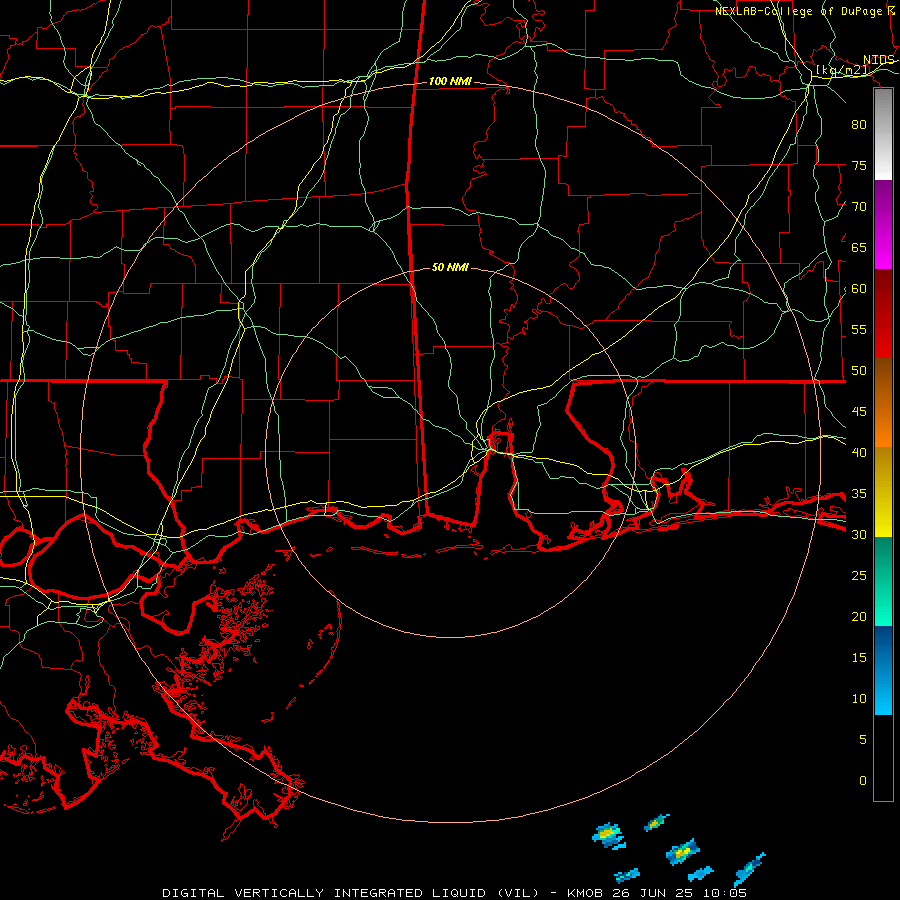Click the 80 value on the VIL scale
900x900 pixels.
click(x=859, y=125)
